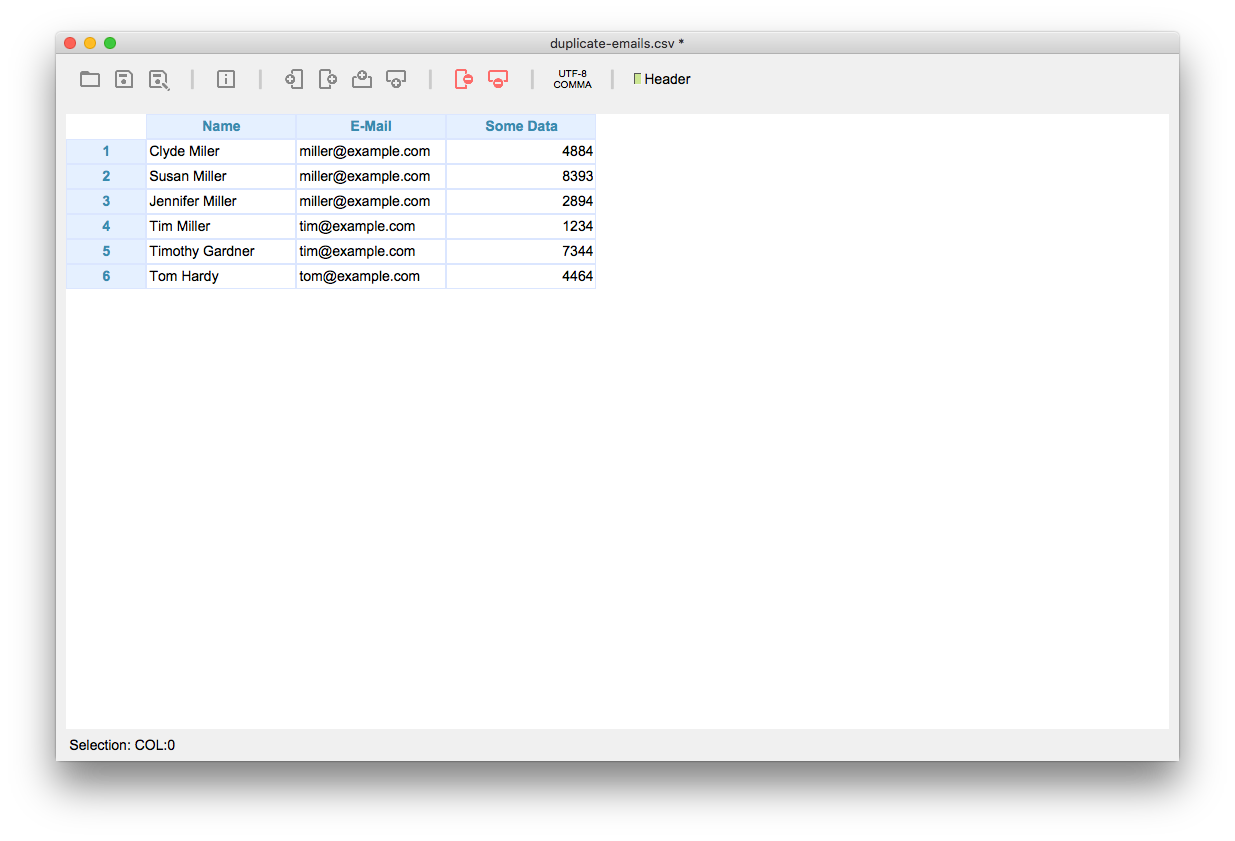Close the duplicate-emails.csv window
Screen dimensions: 1235x841
click(70, 43)
